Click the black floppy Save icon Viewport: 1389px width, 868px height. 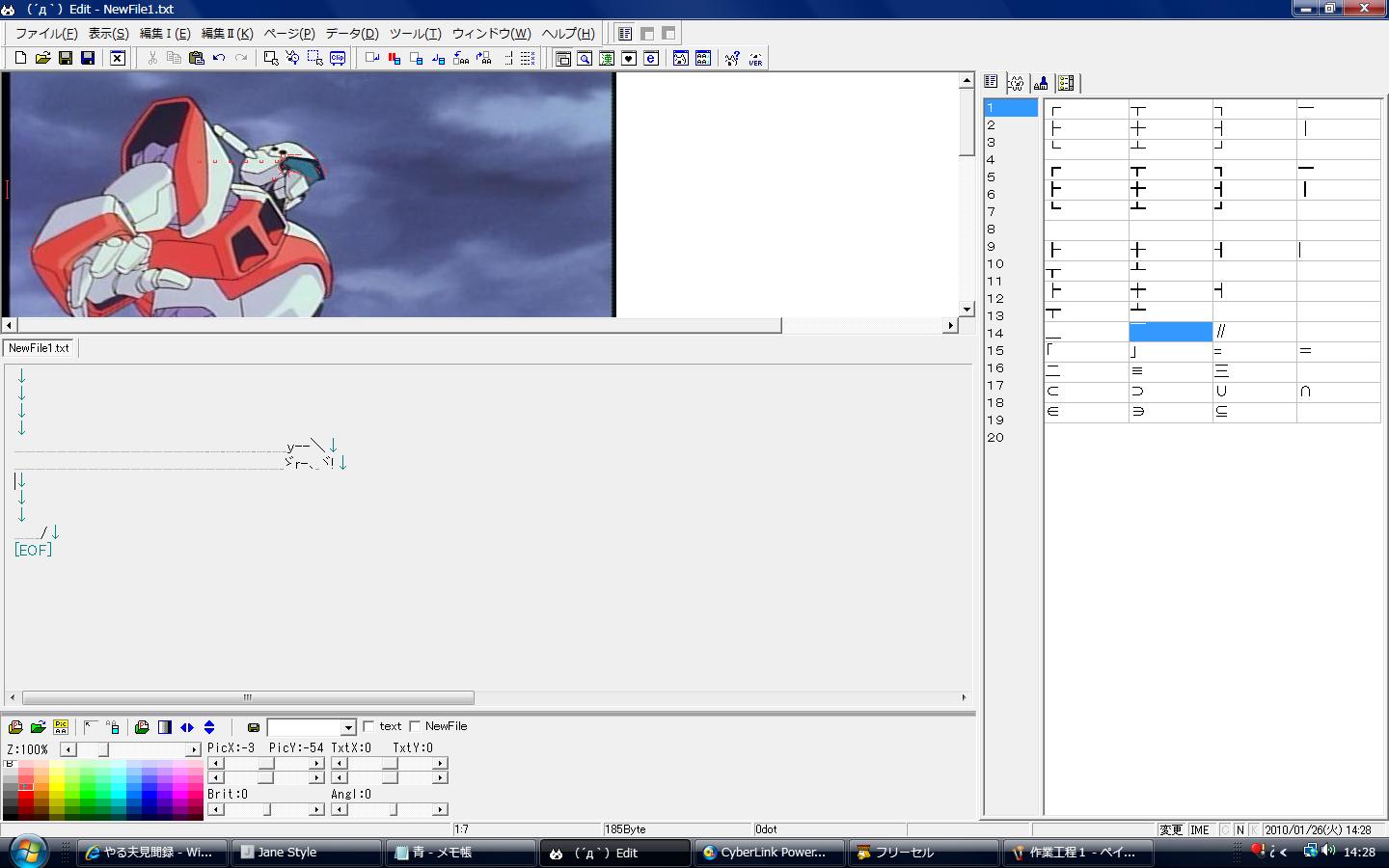click(x=65, y=58)
